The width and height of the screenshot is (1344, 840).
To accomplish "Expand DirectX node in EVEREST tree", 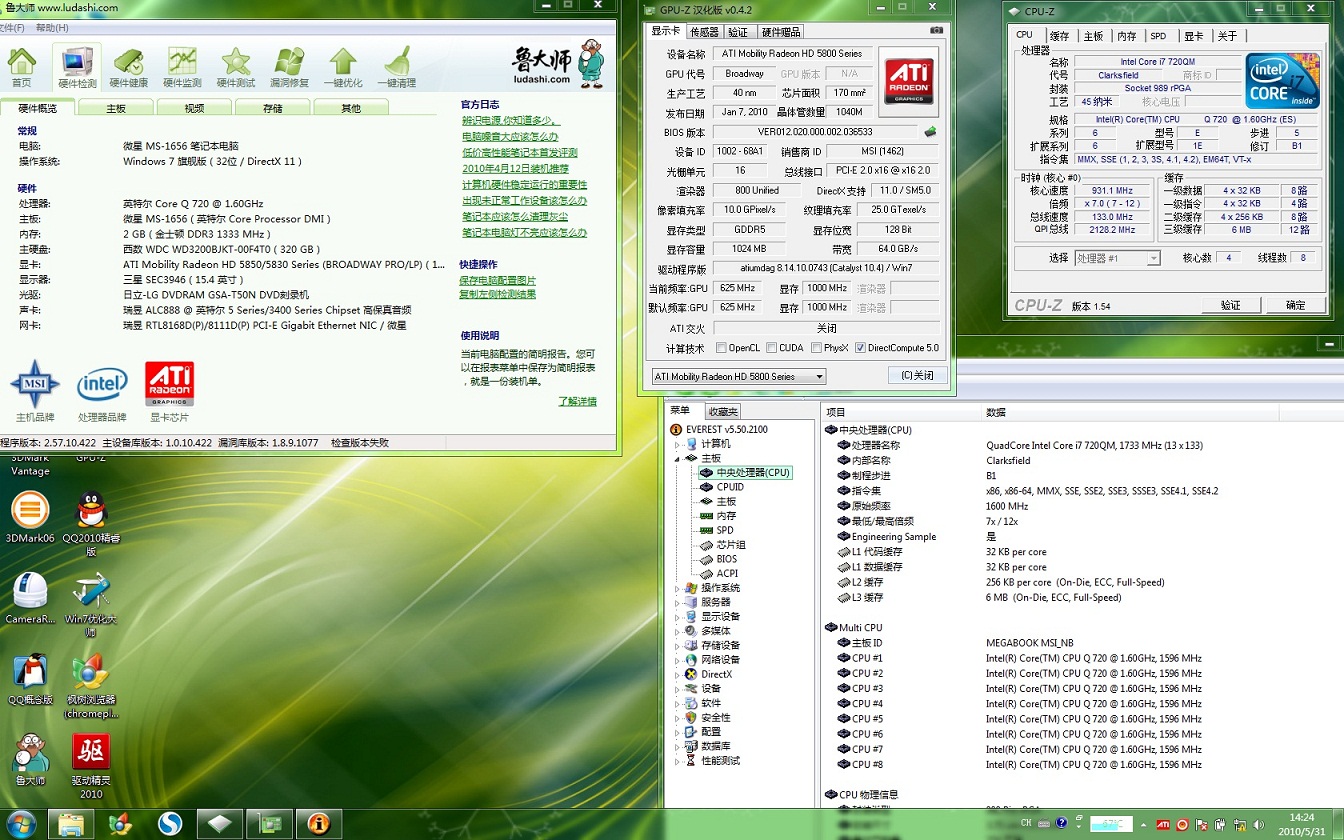I will coord(677,675).
